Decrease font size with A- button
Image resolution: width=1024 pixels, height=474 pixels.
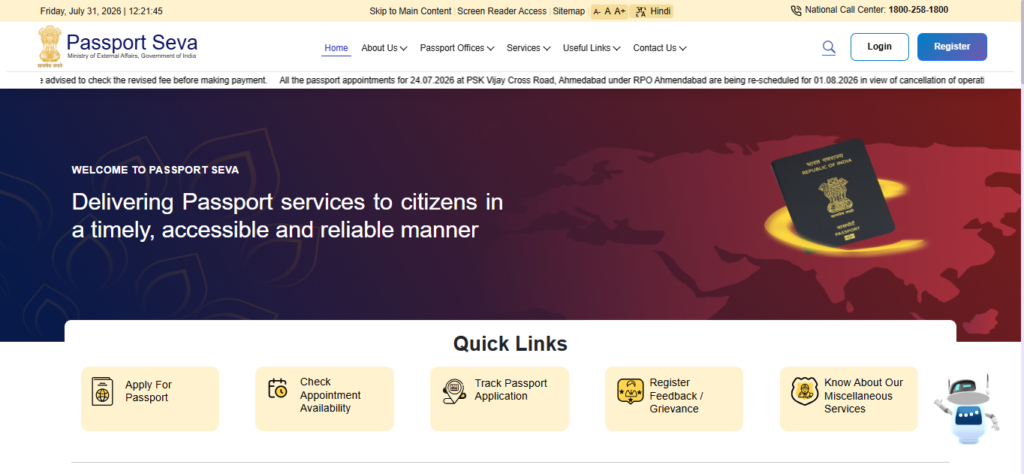tap(597, 11)
